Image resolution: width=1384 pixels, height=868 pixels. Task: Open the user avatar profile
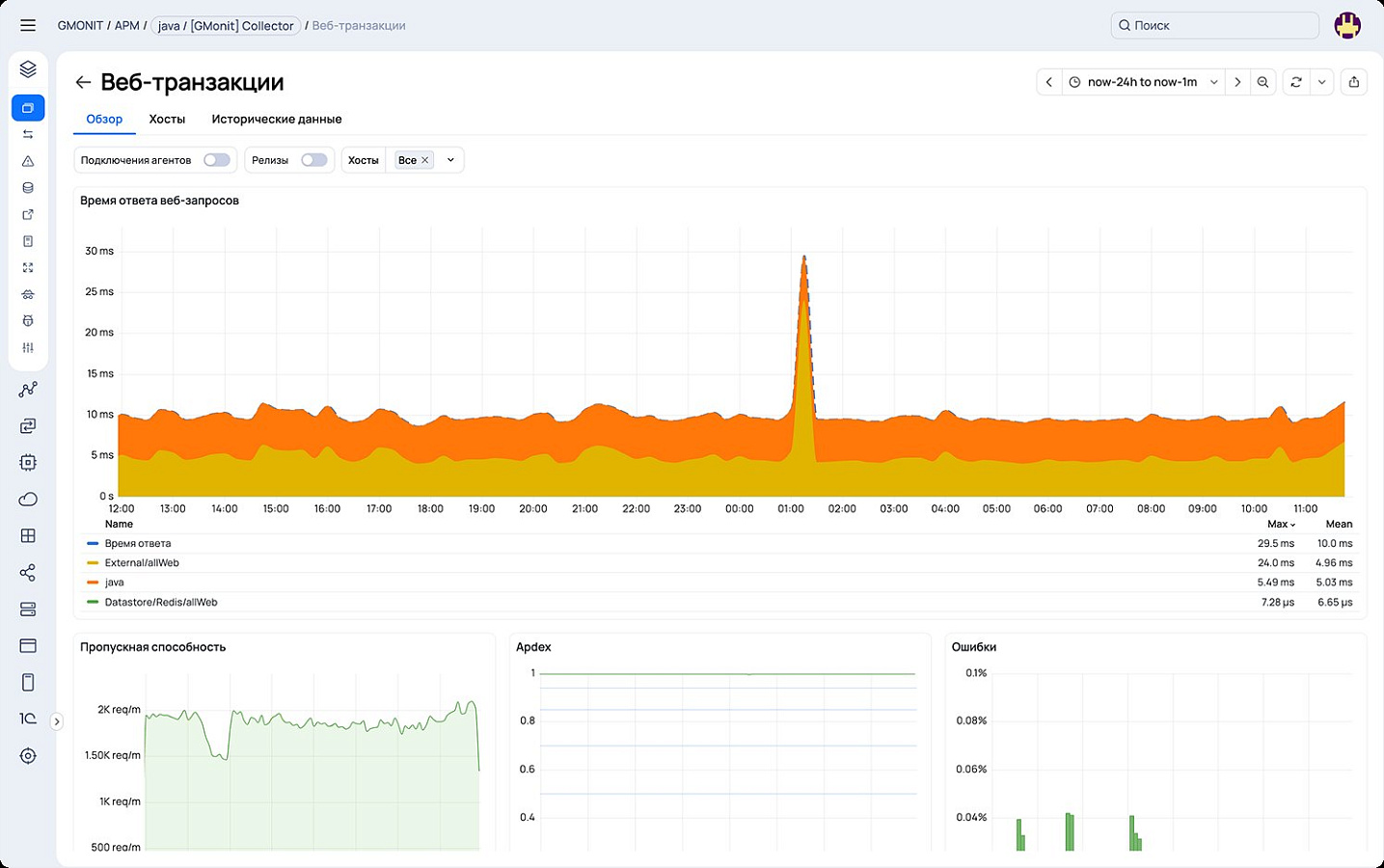[x=1347, y=26]
